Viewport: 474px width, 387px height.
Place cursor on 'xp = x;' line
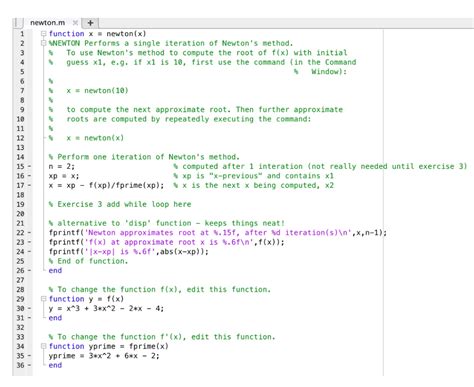64,176
